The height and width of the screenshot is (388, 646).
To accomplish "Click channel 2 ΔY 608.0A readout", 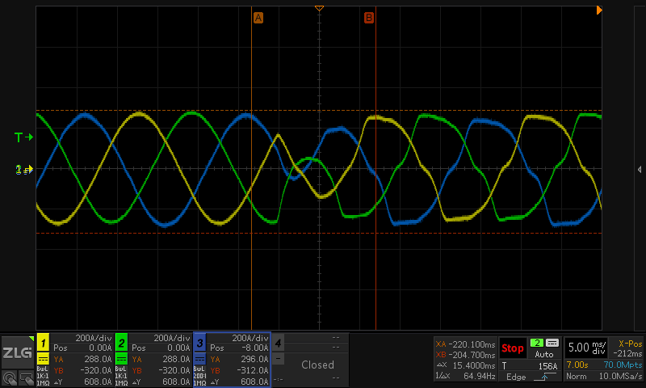I will point(161,382).
